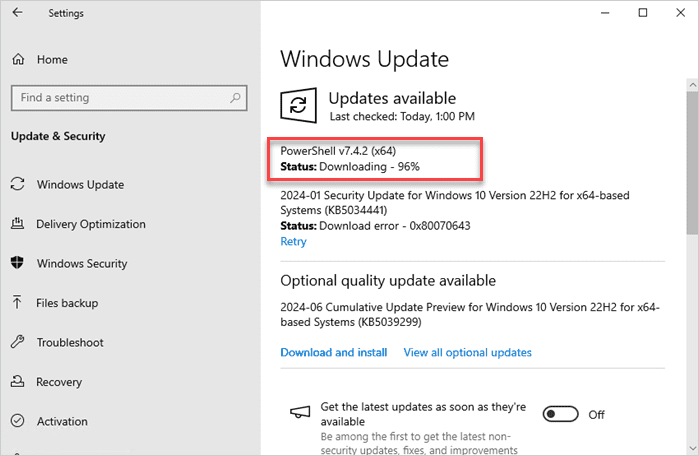Close the Settings window
Screen dimensions: 699x456
680,12
